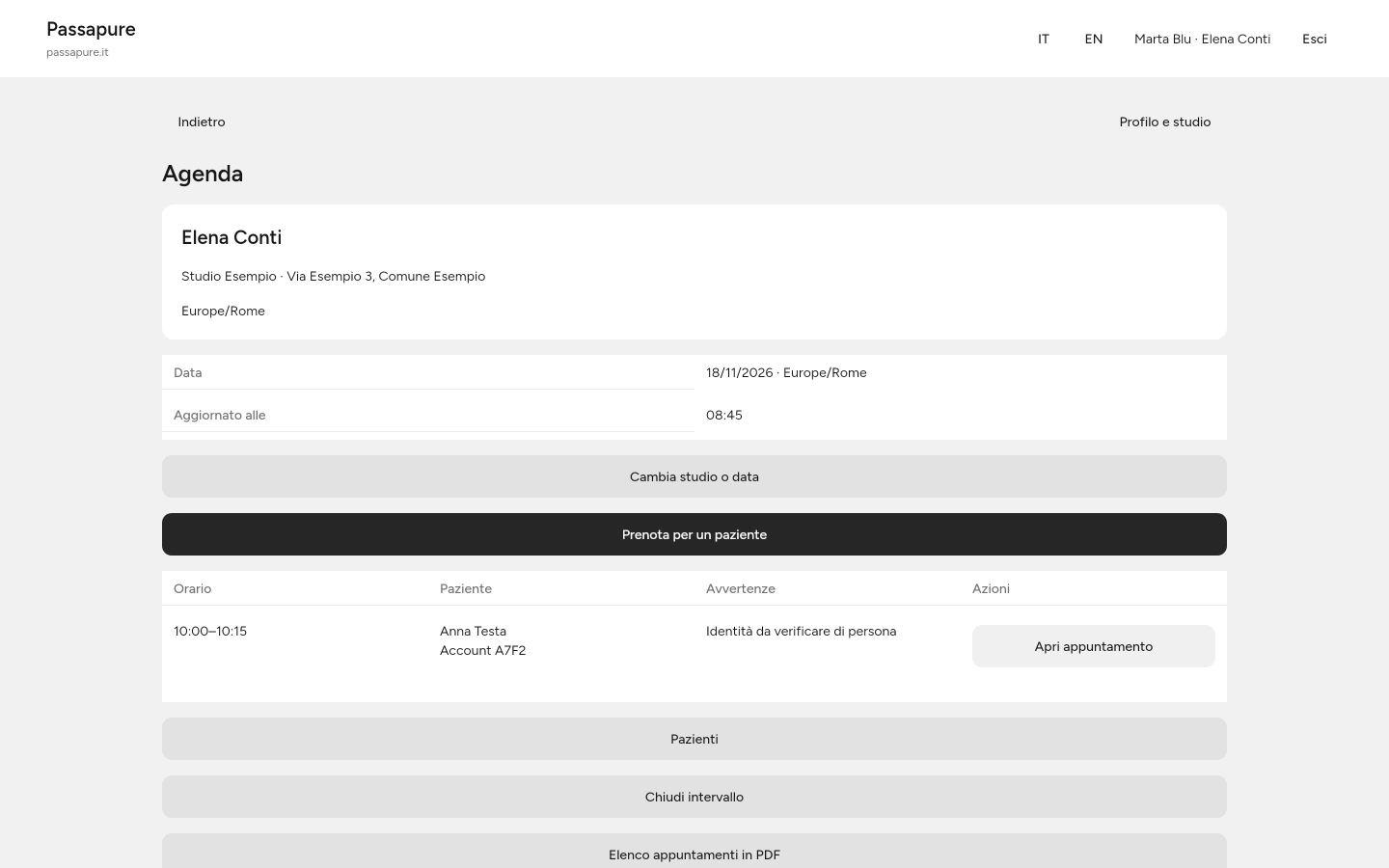The image size is (1389, 868).
Task: Click the Azioni column header
Action: point(991,588)
